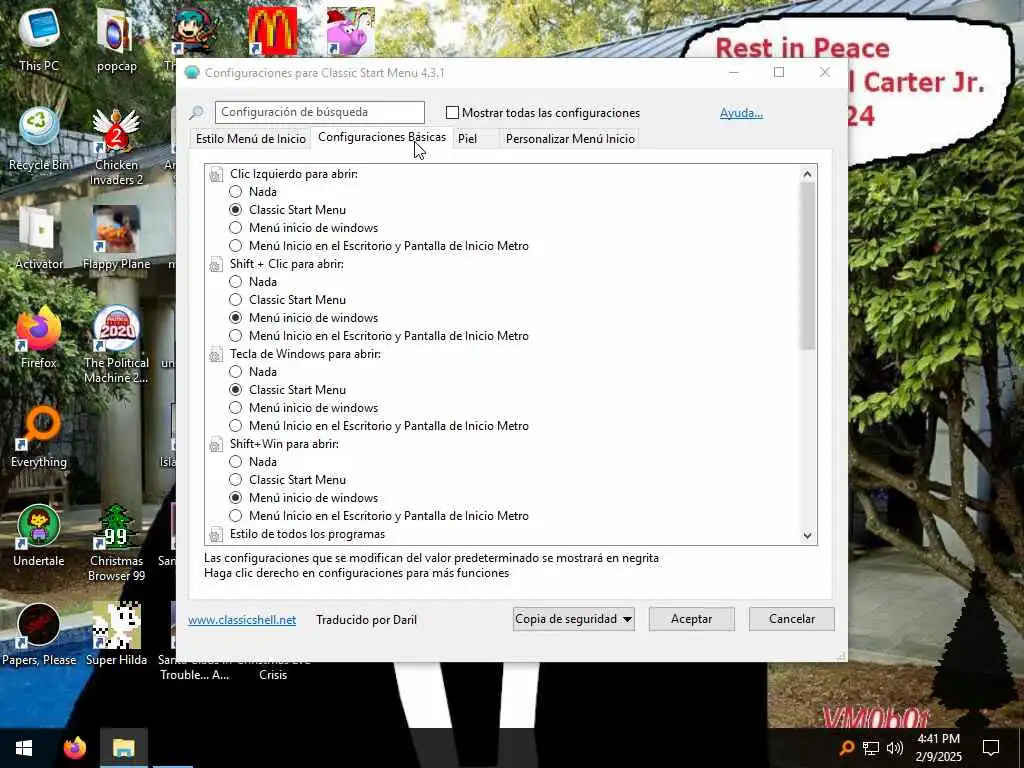Open the Ayuda... help link
This screenshot has height=768, width=1024.
coord(741,113)
